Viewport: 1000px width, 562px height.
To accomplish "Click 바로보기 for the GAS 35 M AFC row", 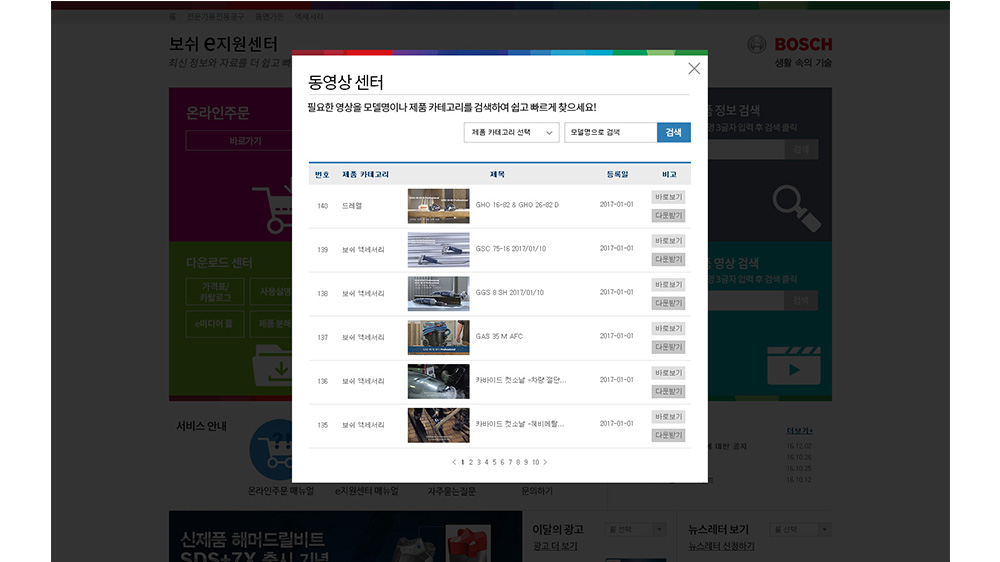I will 668,329.
